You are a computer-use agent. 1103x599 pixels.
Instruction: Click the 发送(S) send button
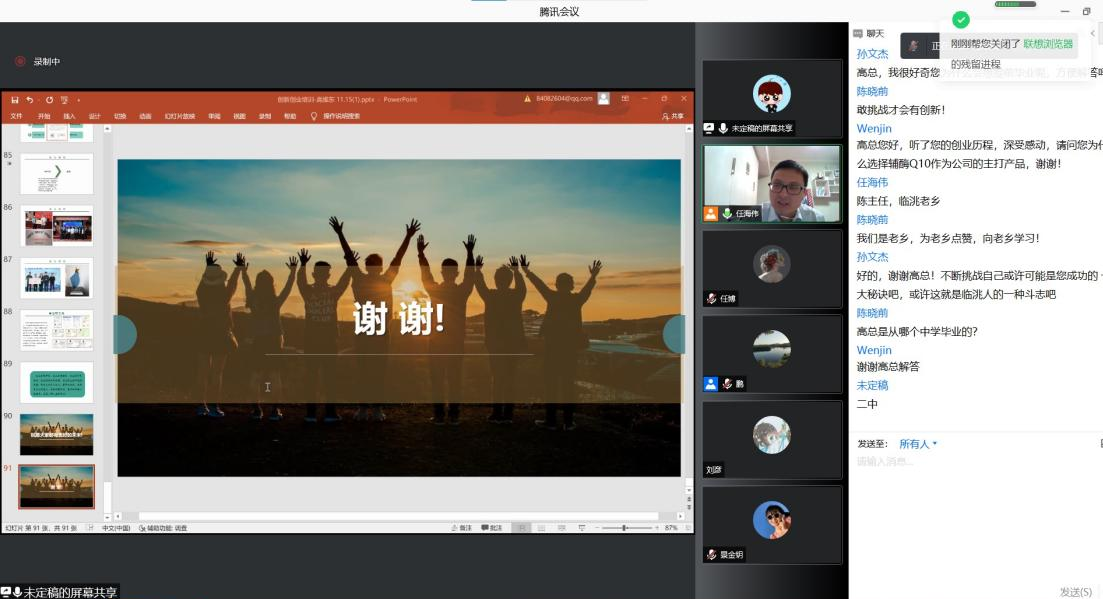(1076, 592)
